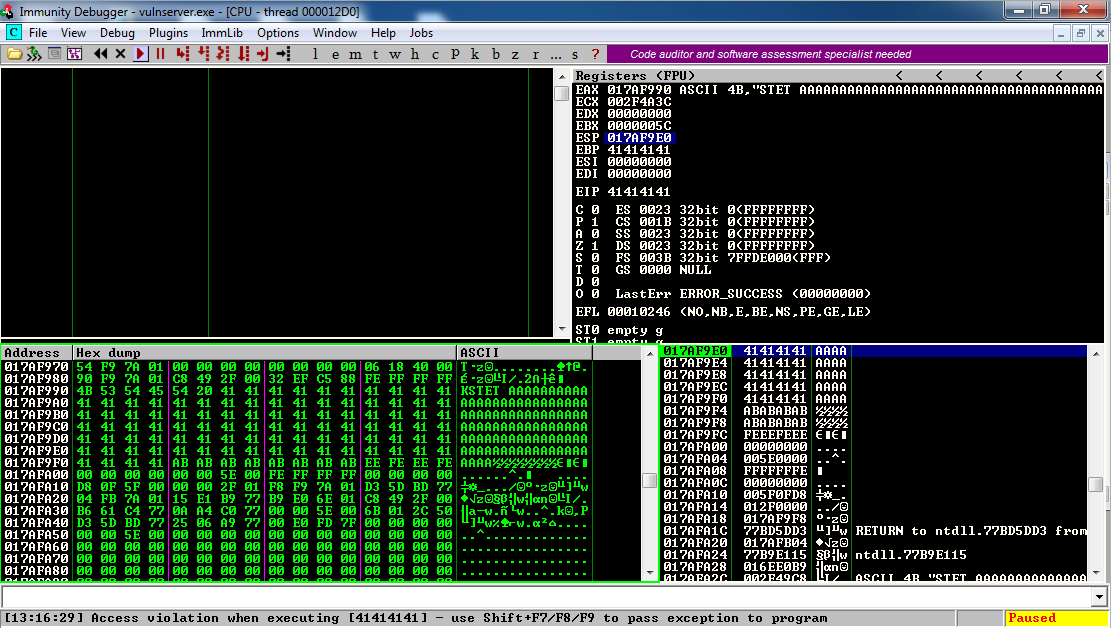Click the X close-program toolbar icon

pyautogui.click(x=120, y=54)
